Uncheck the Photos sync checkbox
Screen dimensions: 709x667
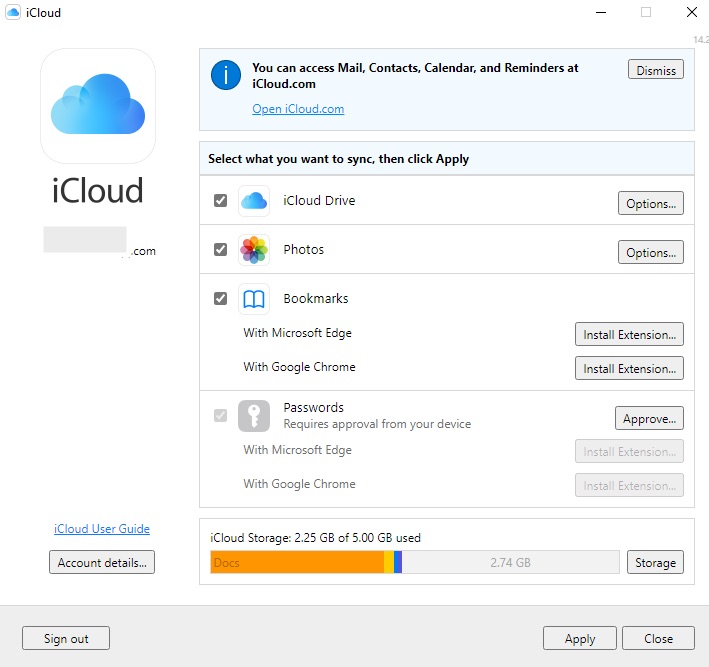220,249
